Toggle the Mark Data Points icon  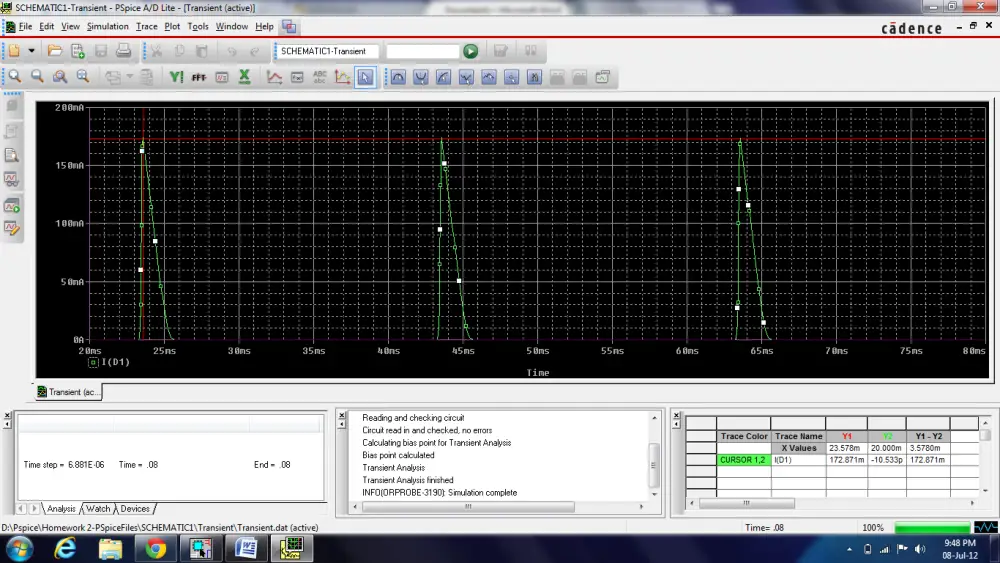tap(342, 77)
